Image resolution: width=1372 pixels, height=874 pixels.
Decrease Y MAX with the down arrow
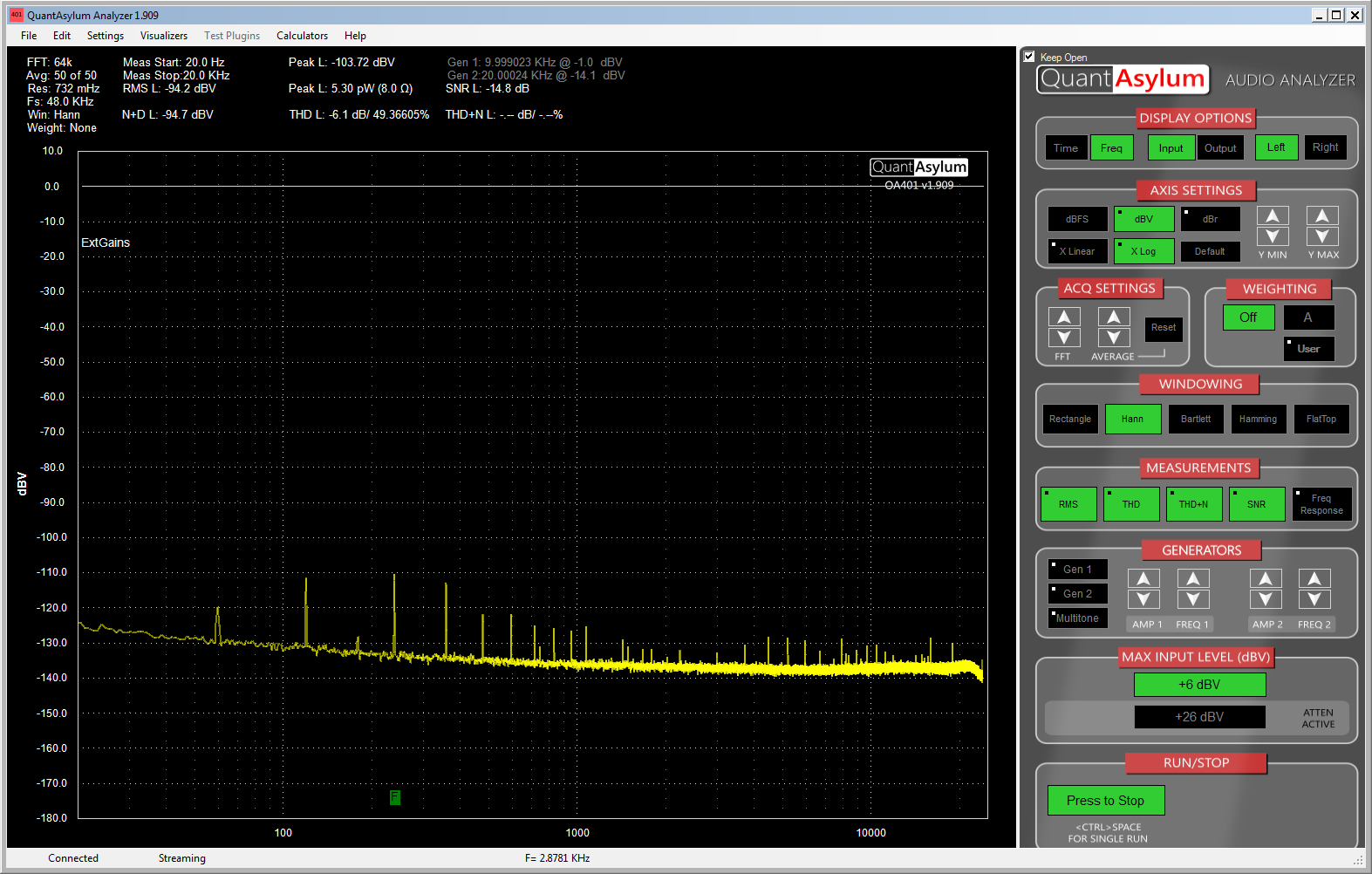[x=1322, y=236]
